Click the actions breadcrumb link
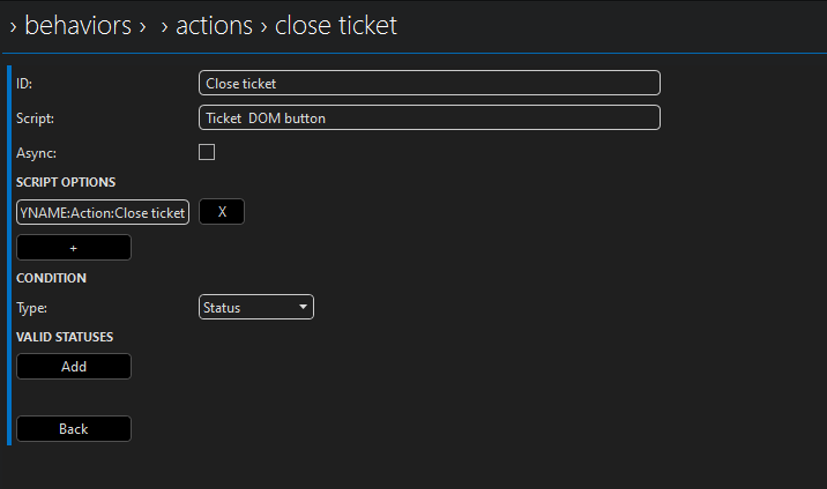 214,25
